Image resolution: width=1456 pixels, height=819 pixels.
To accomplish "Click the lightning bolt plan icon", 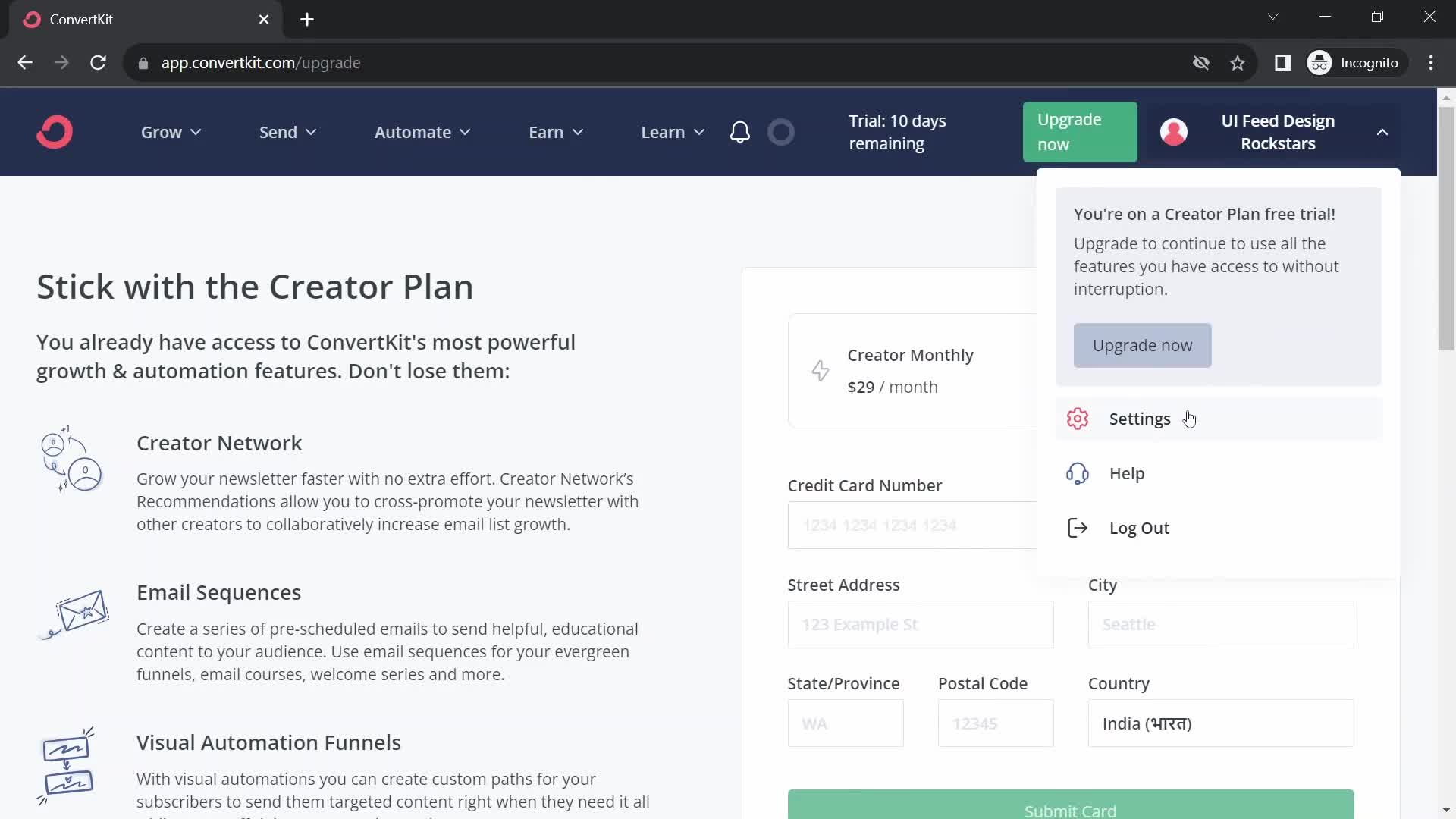I will pos(821,371).
